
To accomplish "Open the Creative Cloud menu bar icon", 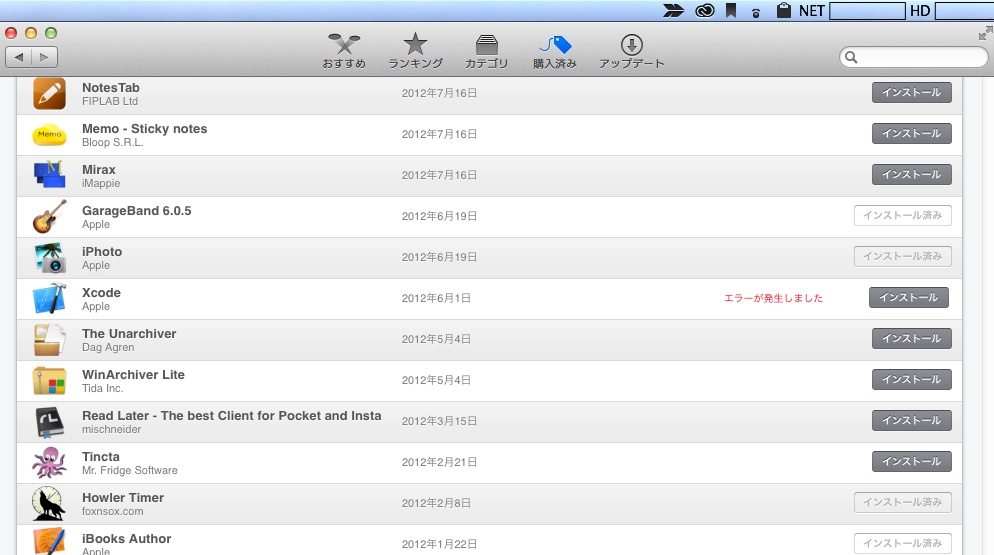I will coord(705,11).
